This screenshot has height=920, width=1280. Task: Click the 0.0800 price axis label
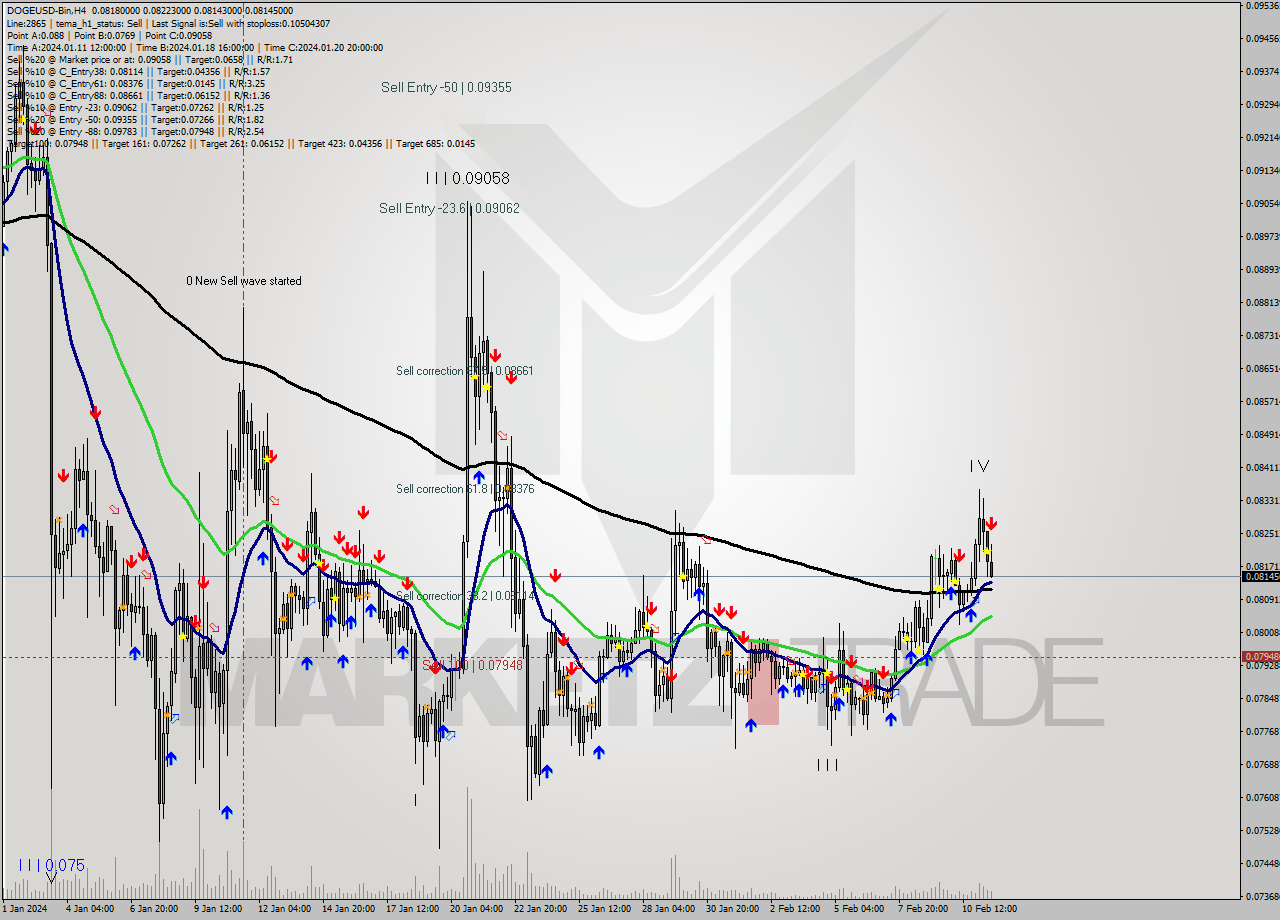pos(1261,632)
